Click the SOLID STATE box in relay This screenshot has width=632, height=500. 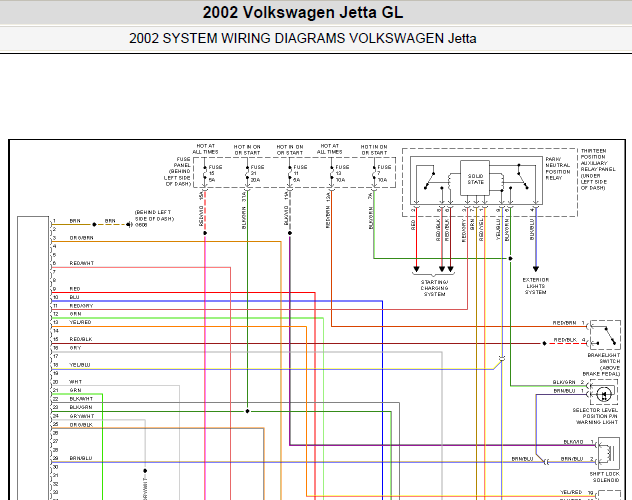[475, 179]
